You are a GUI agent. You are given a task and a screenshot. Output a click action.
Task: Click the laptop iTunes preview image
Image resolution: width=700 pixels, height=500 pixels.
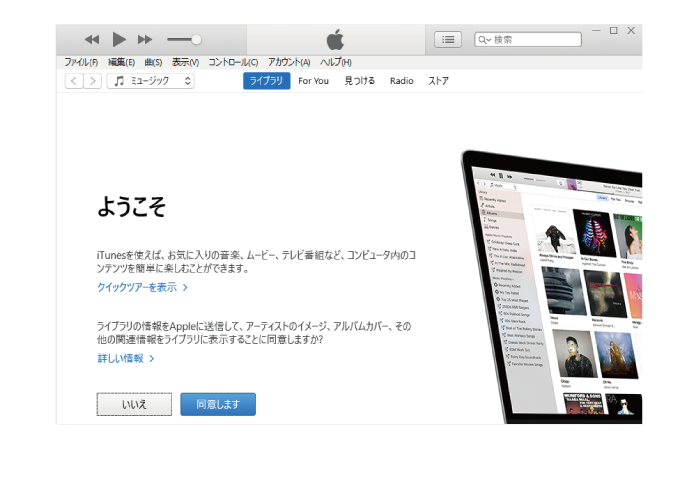coord(552,287)
